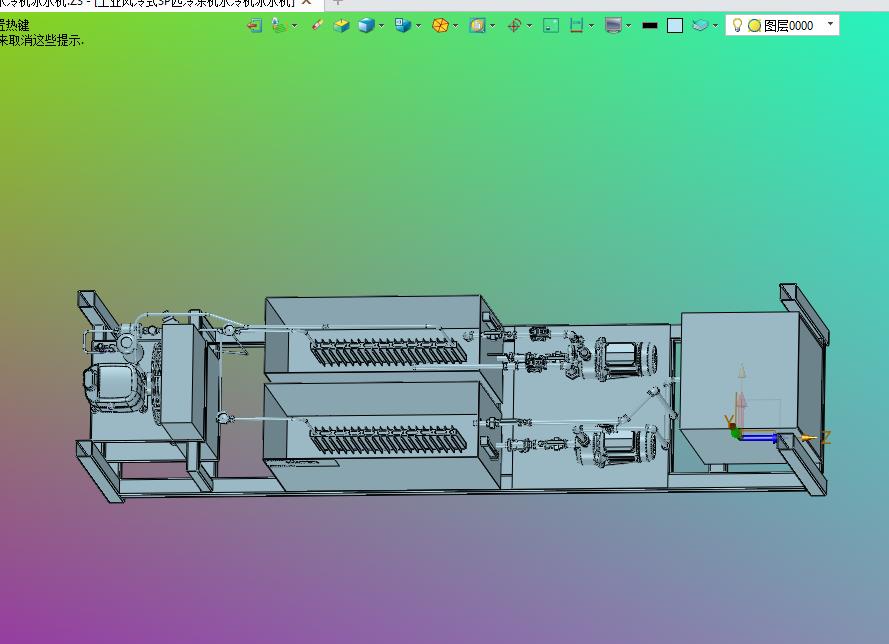Click the exit/return door icon in toolbar

pyautogui.click(x=255, y=26)
